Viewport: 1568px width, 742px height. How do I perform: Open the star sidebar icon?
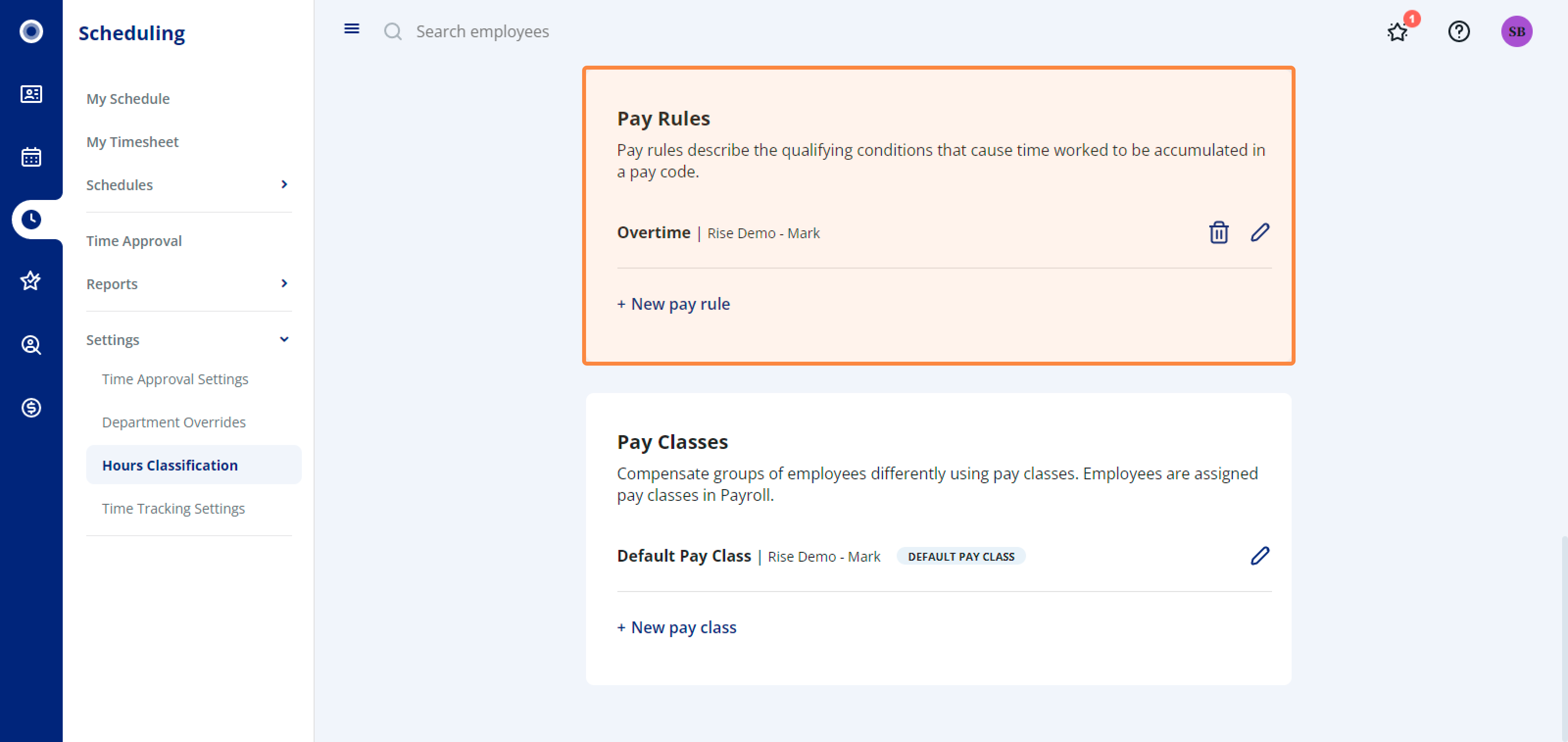click(31, 281)
